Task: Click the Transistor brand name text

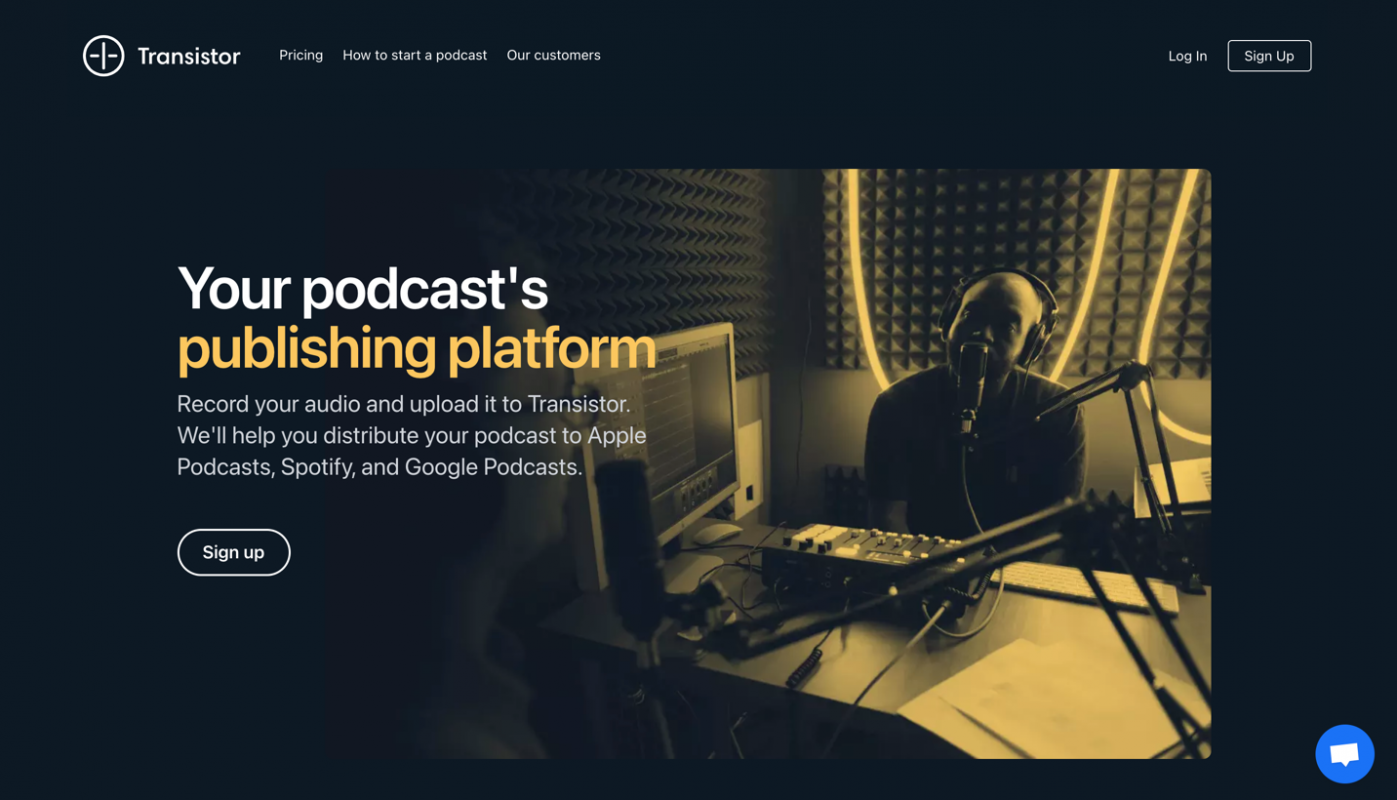Action: 189,56
